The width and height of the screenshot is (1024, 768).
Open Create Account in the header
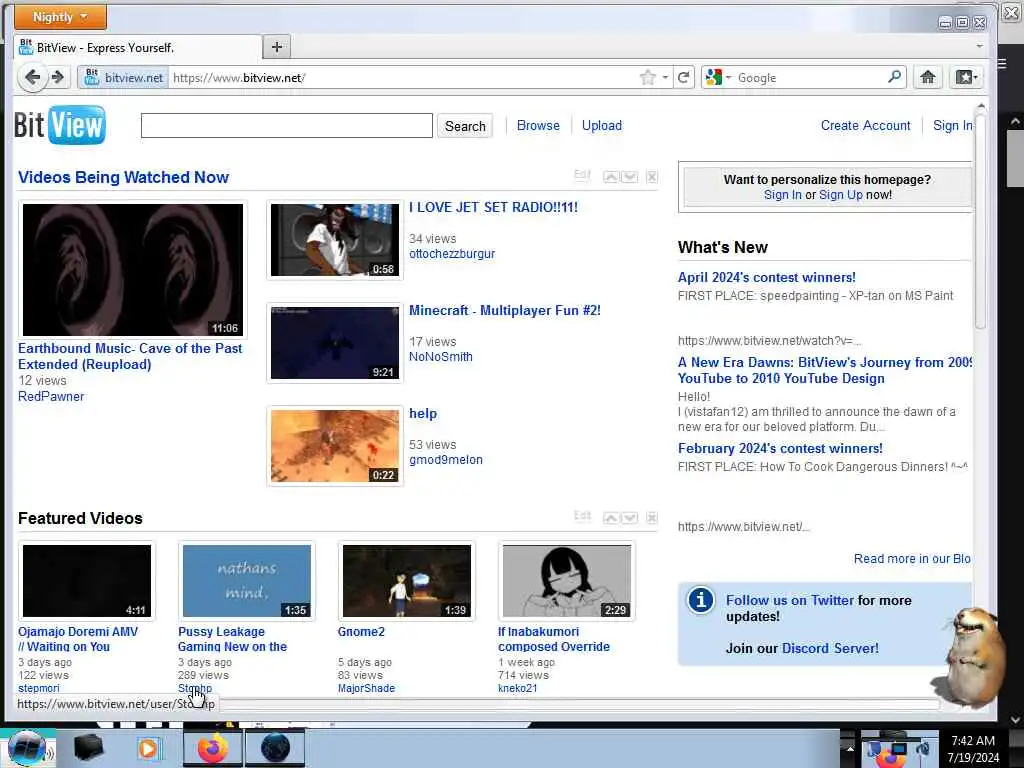(865, 125)
